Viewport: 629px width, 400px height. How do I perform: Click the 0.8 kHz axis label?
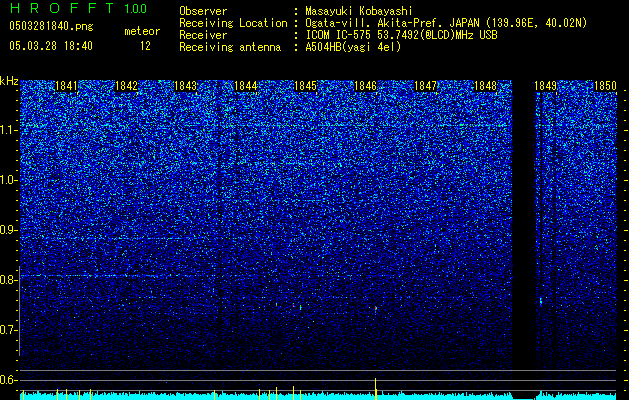[8, 280]
